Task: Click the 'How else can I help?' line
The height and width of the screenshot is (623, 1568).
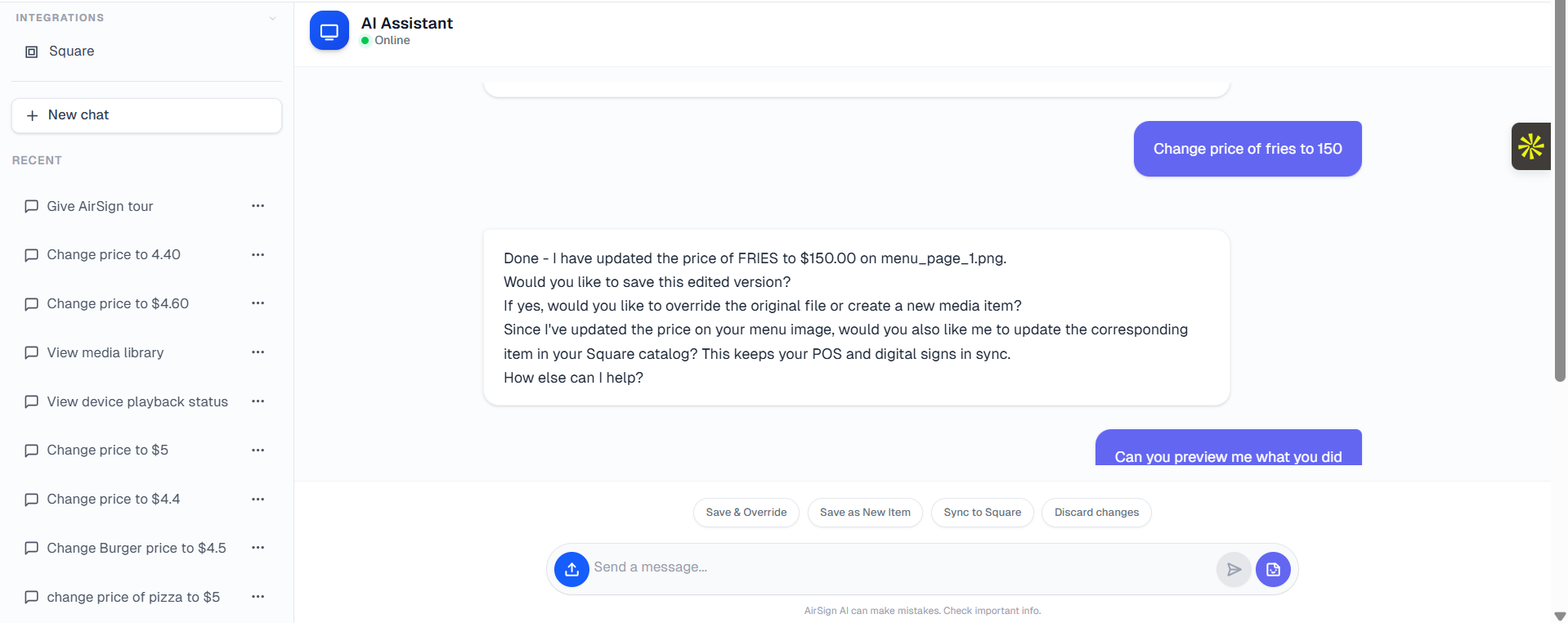Action: pyautogui.click(x=574, y=378)
